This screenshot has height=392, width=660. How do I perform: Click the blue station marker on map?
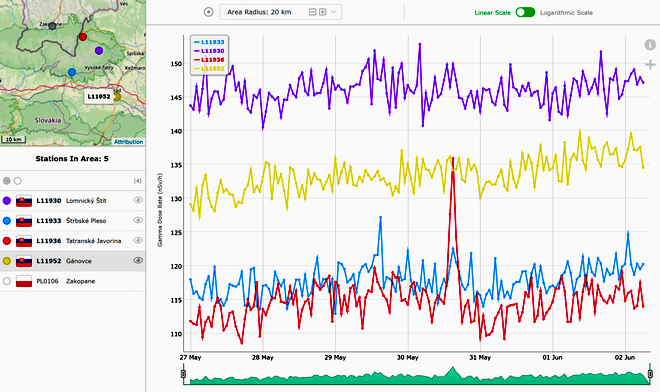72,72
